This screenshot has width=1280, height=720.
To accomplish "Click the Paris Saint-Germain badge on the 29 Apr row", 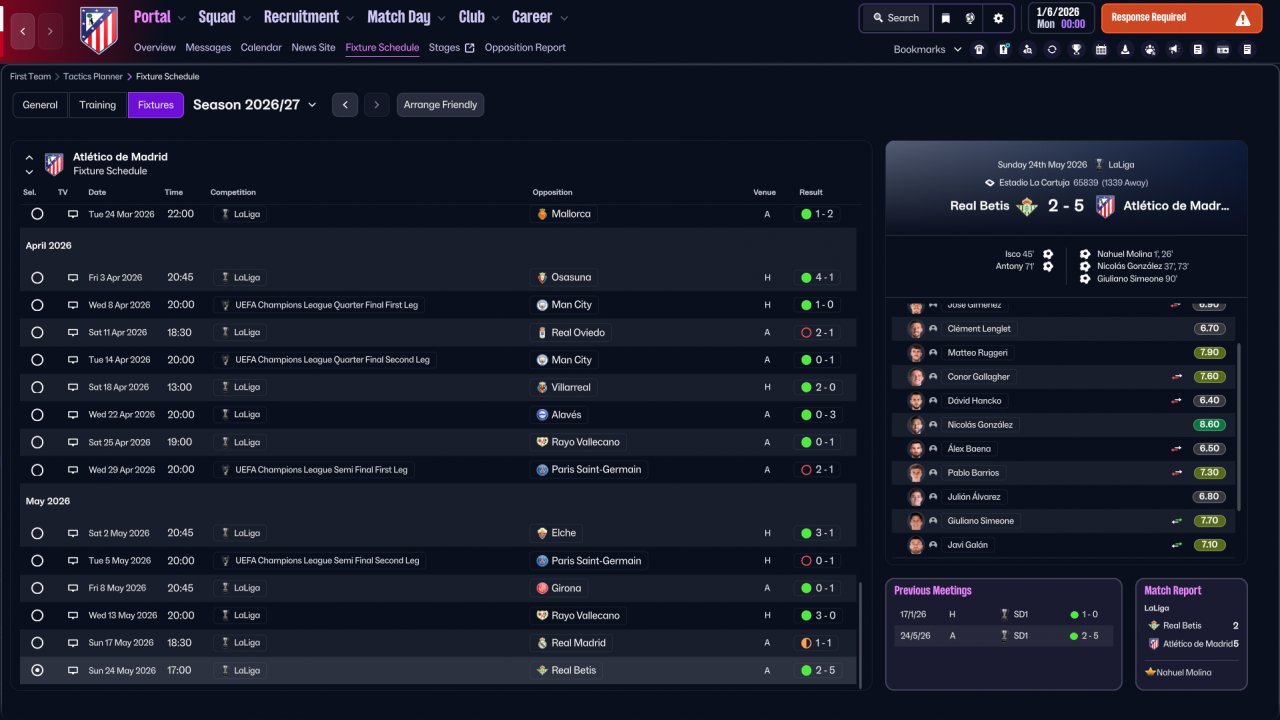I will [x=542, y=470].
